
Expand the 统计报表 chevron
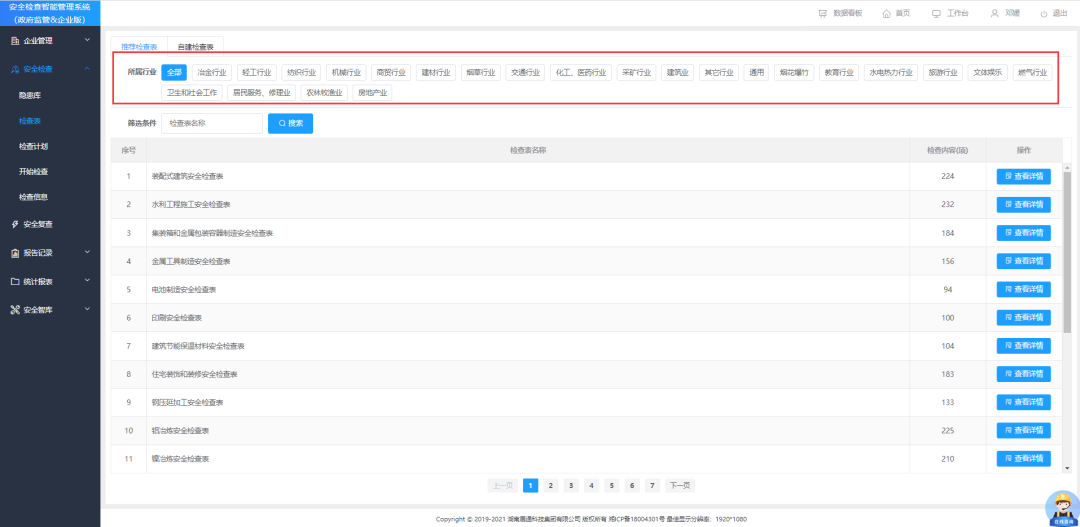coord(87,280)
